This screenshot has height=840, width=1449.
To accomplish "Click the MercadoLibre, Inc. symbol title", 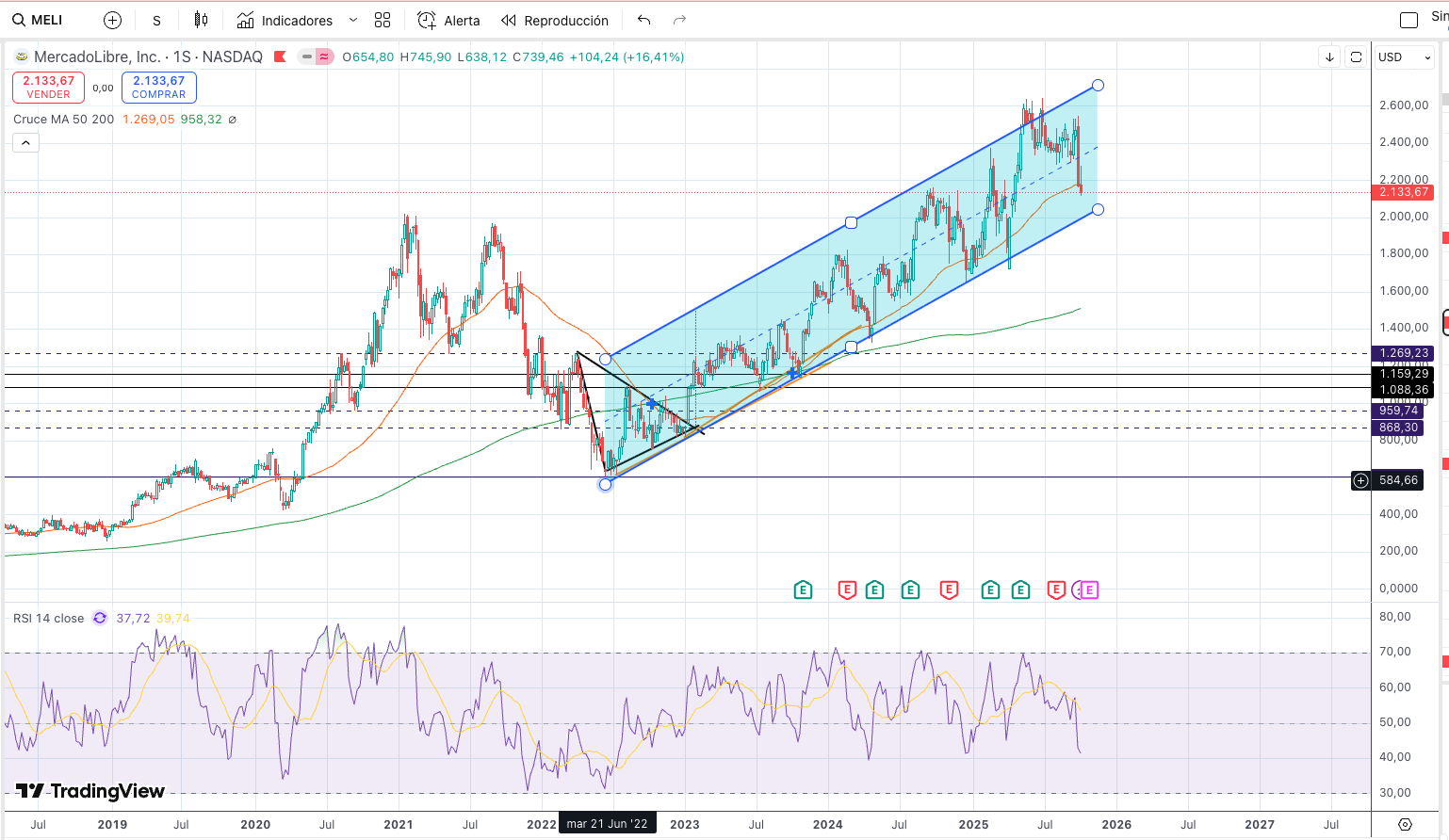I will pyautogui.click(x=97, y=57).
